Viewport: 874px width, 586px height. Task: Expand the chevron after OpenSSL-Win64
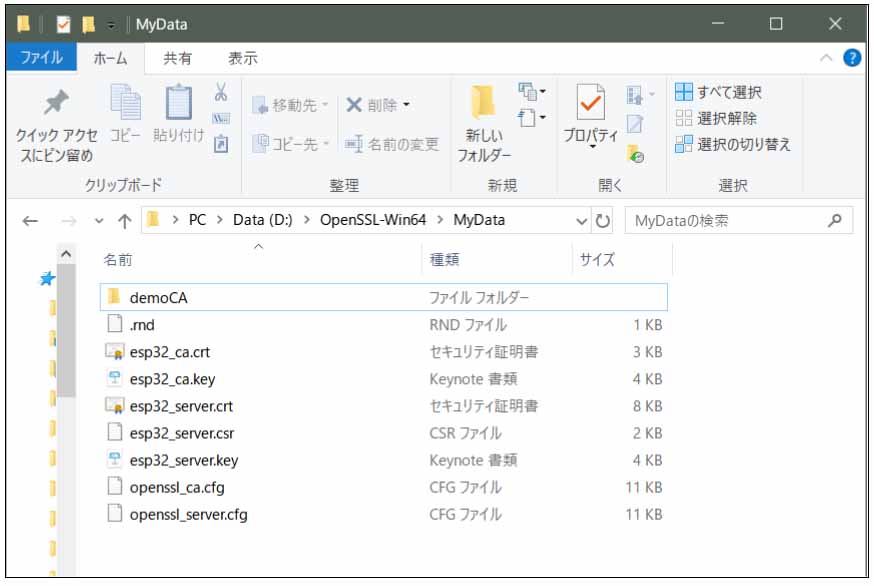441,221
